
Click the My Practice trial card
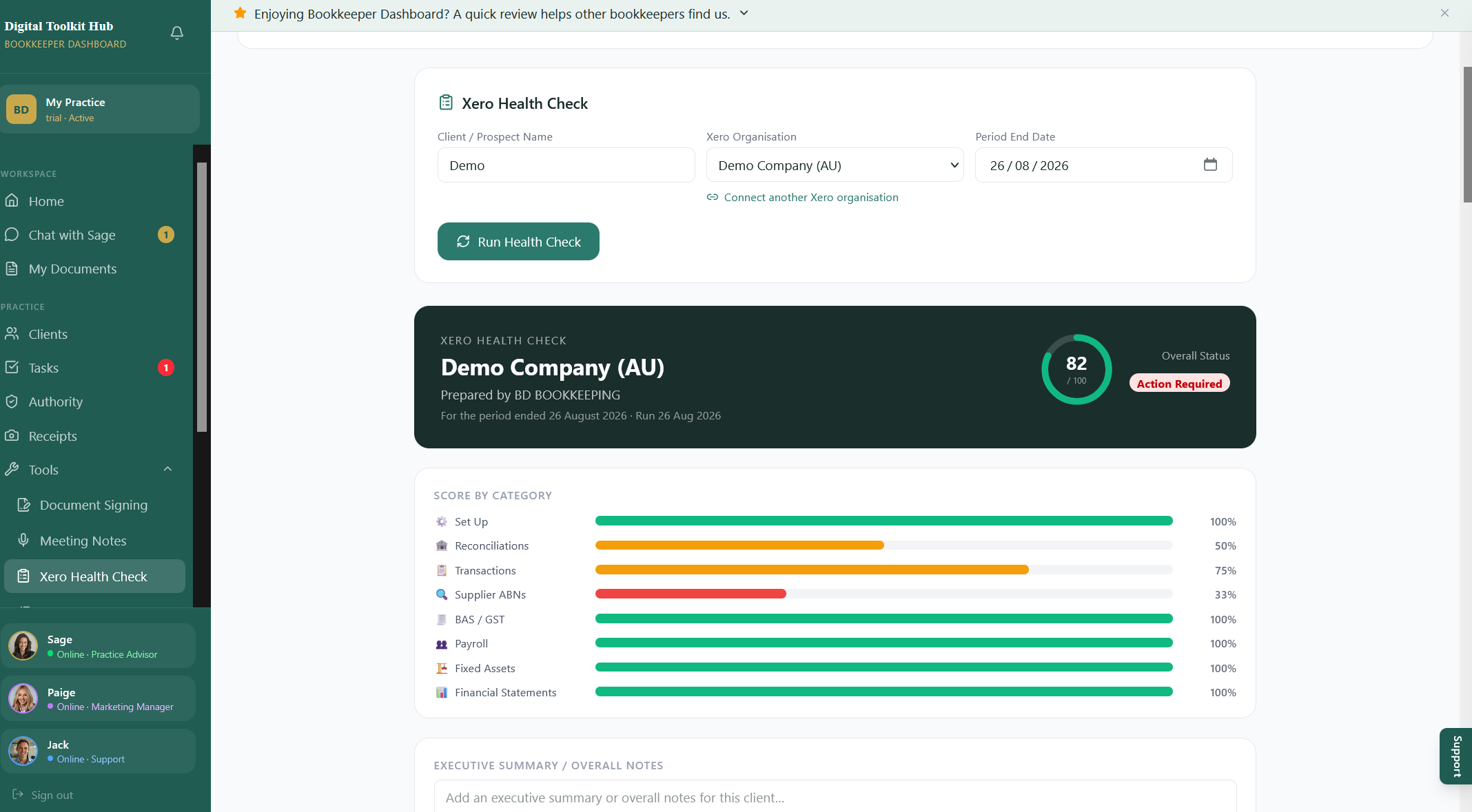[x=100, y=110]
